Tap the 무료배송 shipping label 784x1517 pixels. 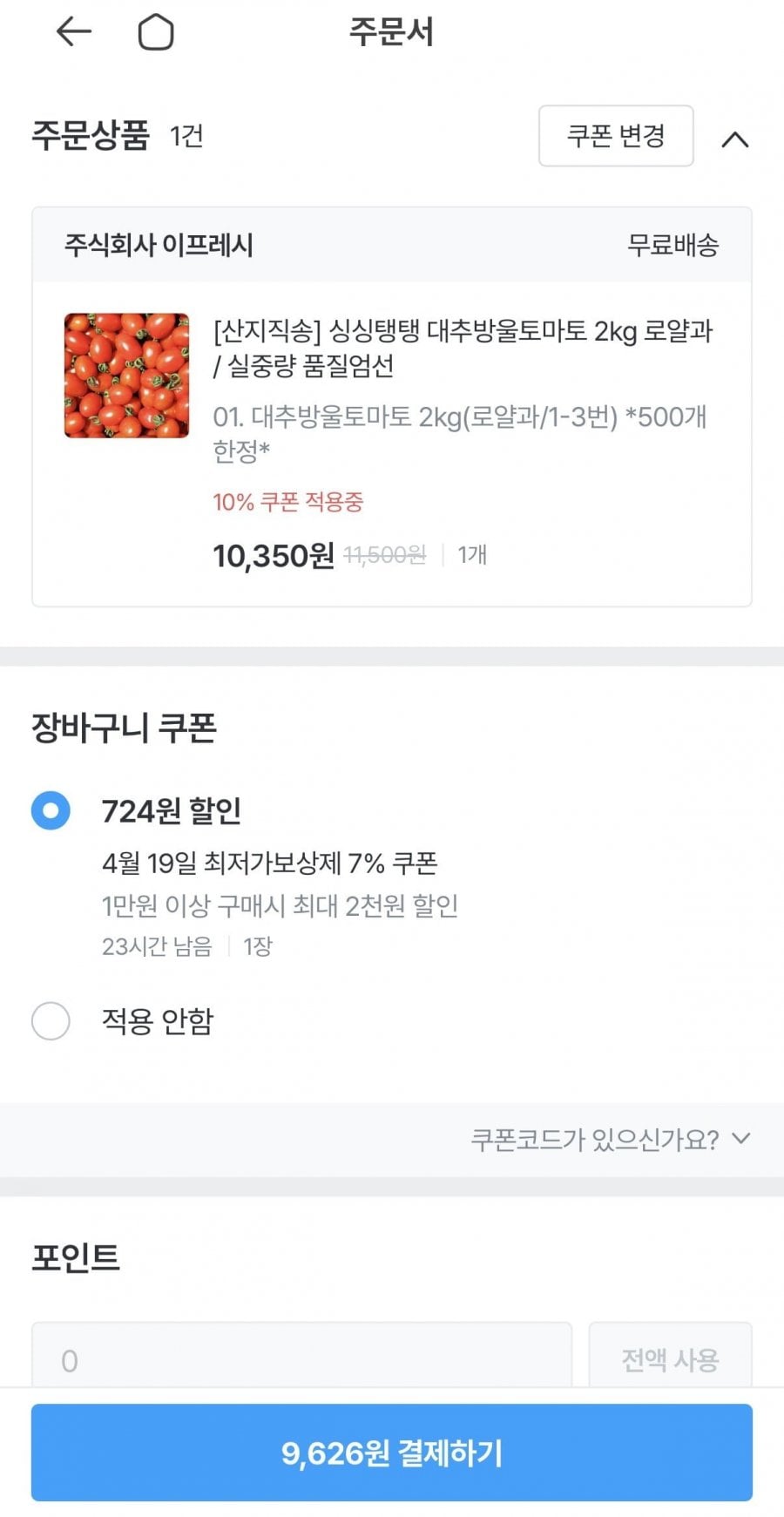(672, 245)
